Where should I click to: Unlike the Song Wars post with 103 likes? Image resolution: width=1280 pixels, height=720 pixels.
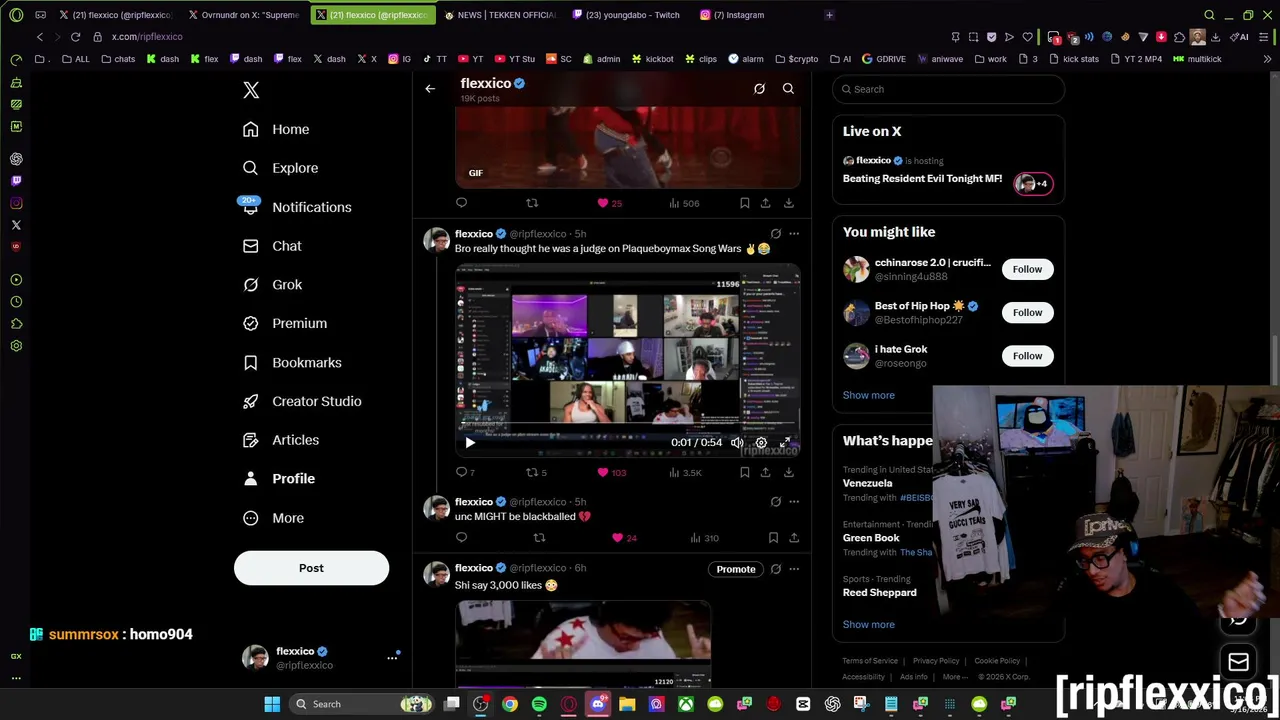[610, 472]
